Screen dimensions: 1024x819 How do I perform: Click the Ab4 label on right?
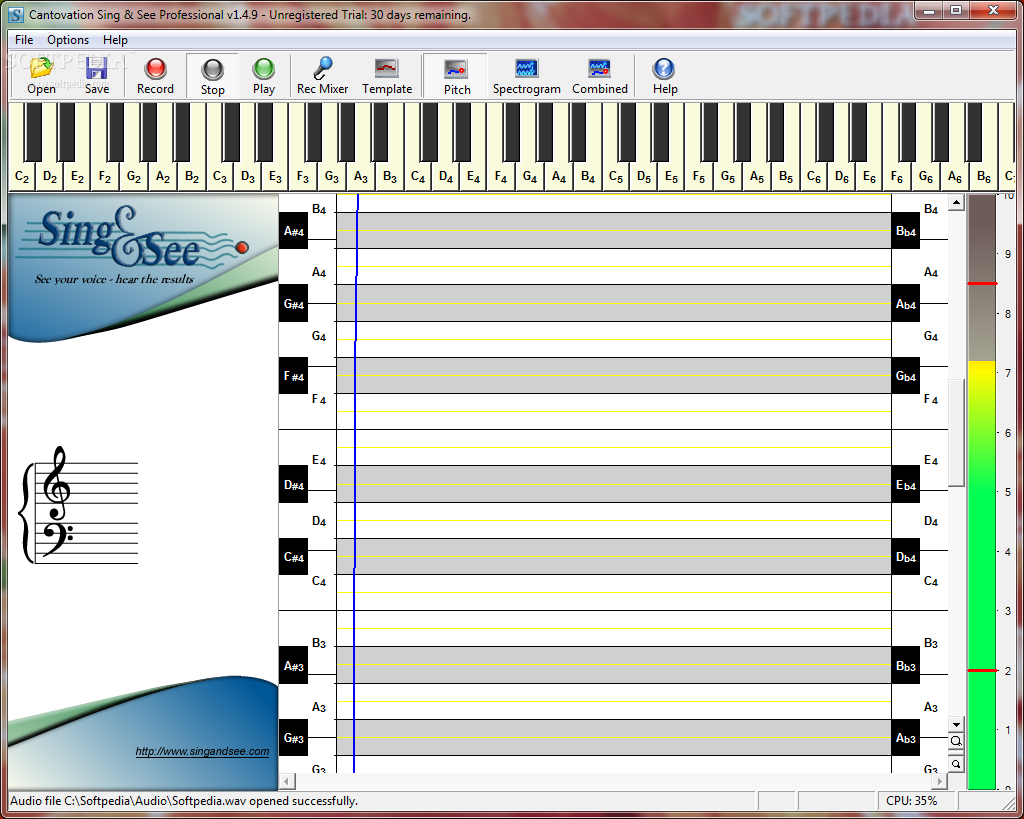(x=906, y=304)
